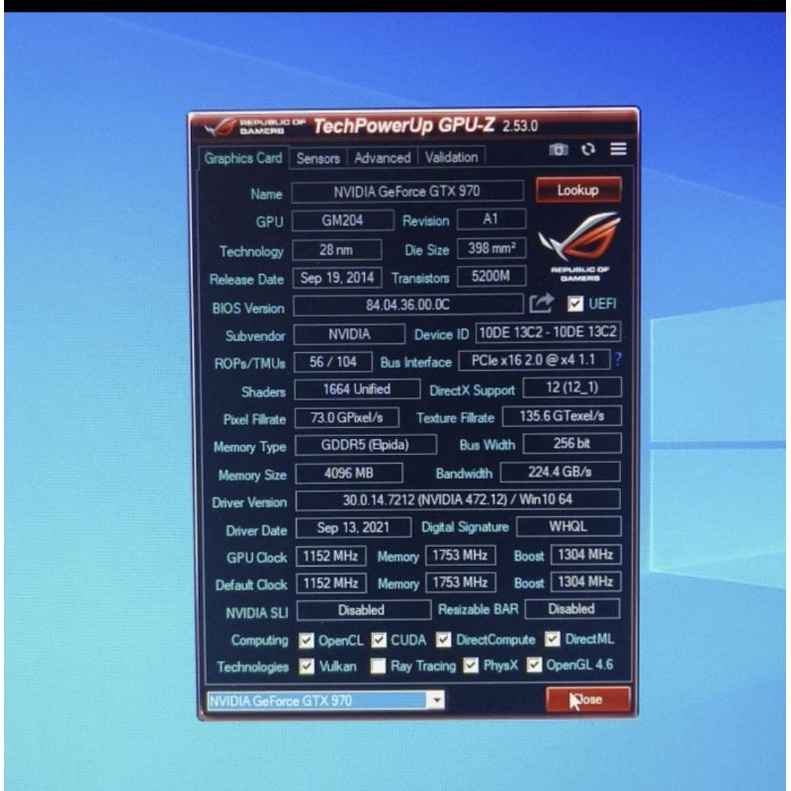Click the Pixel Fillrate value 73.0 GPixel/s
Screen dimensions: 791x791
pos(347,418)
